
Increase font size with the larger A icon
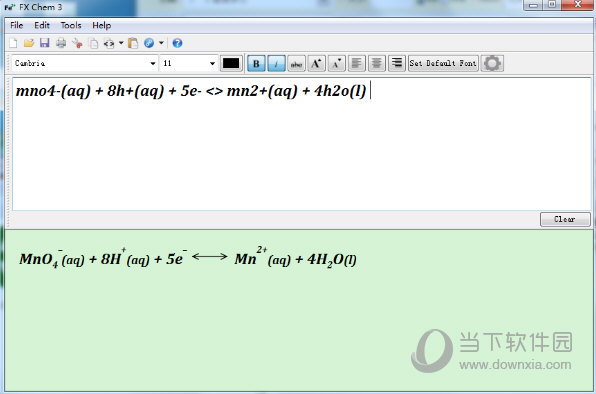click(x=316, y=63)
